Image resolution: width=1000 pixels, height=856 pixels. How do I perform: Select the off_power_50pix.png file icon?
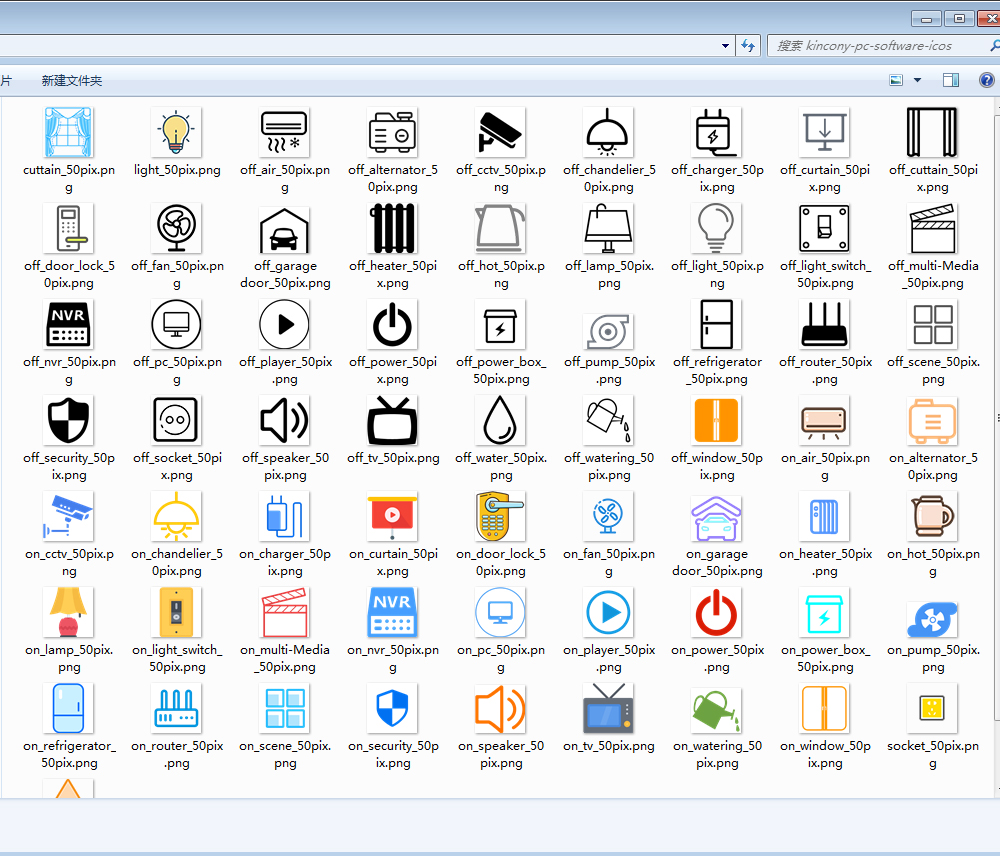tap(393, 324)
